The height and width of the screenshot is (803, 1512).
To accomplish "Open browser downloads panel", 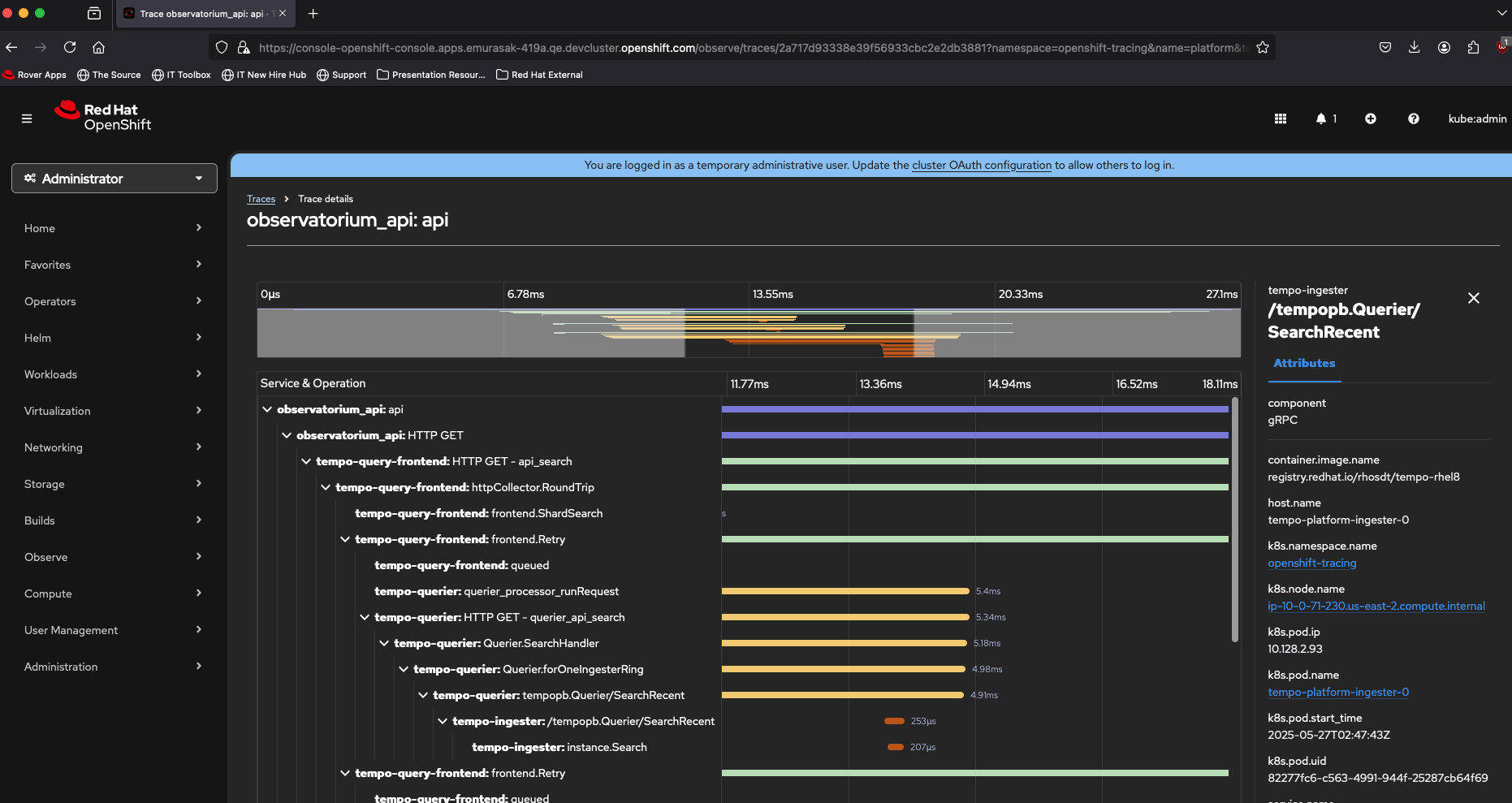I will pyautogui.click(x=1415, y=47).
